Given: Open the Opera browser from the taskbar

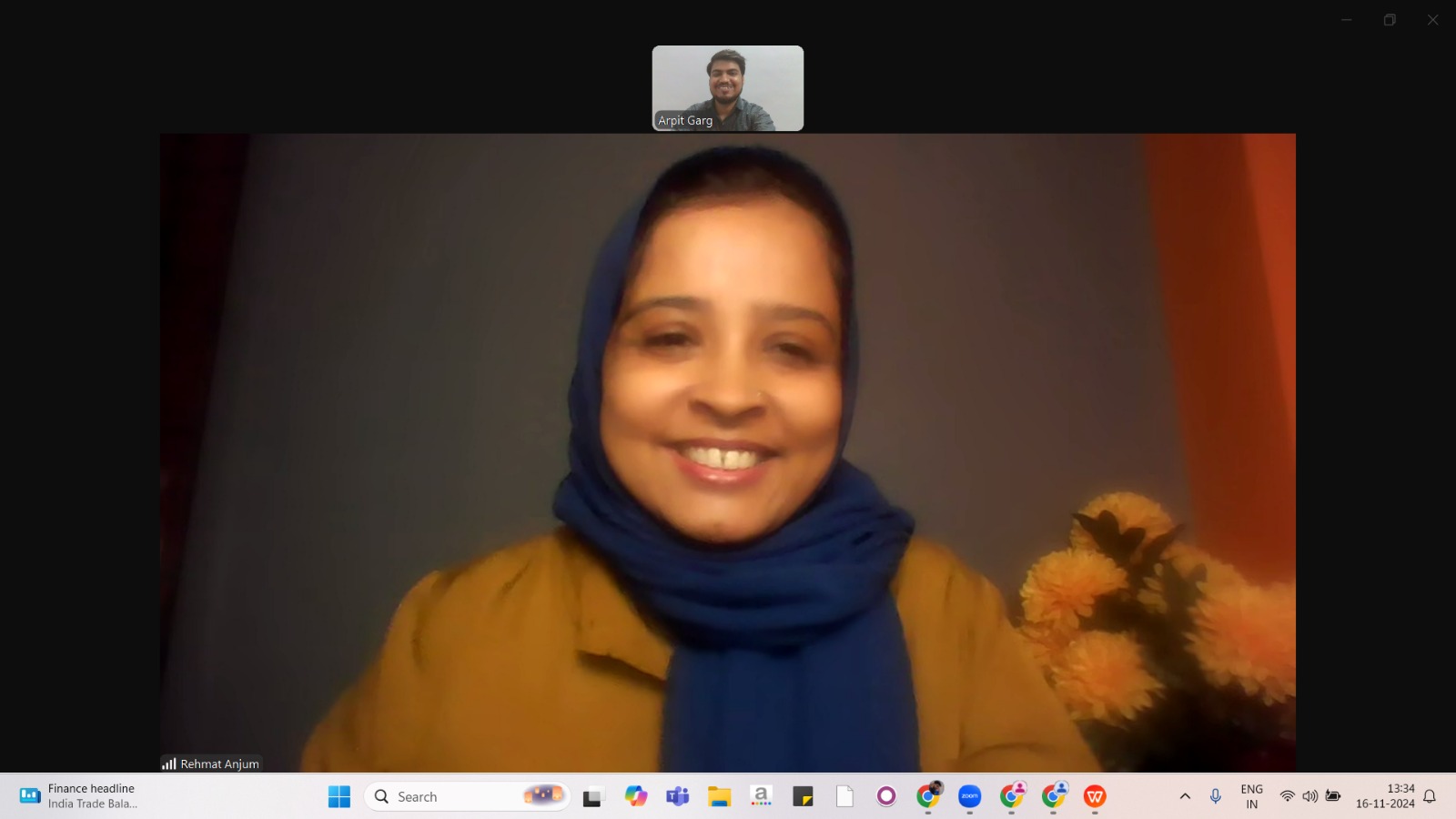Looking at the screenshot, I should [x=886, y=796].
